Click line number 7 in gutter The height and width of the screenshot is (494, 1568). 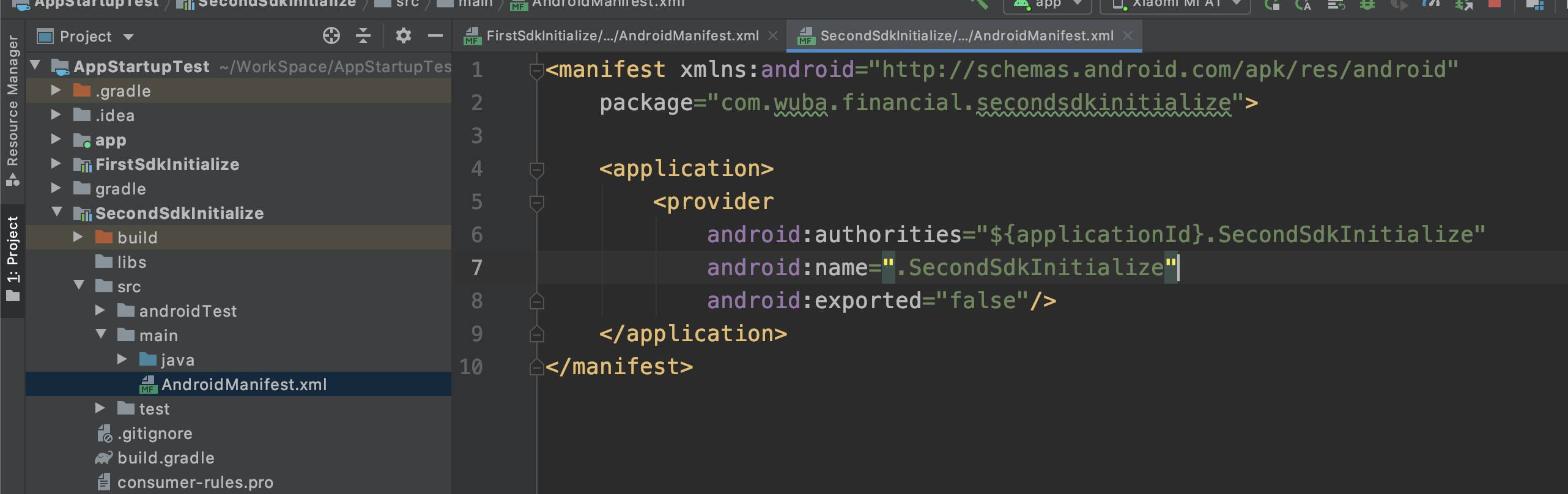[x=476, y=268]
